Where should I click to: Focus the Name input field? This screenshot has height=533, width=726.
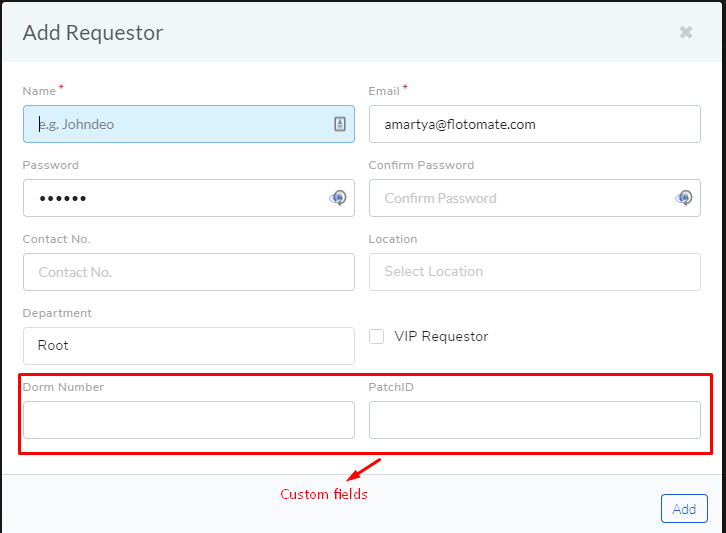(189, 124)
